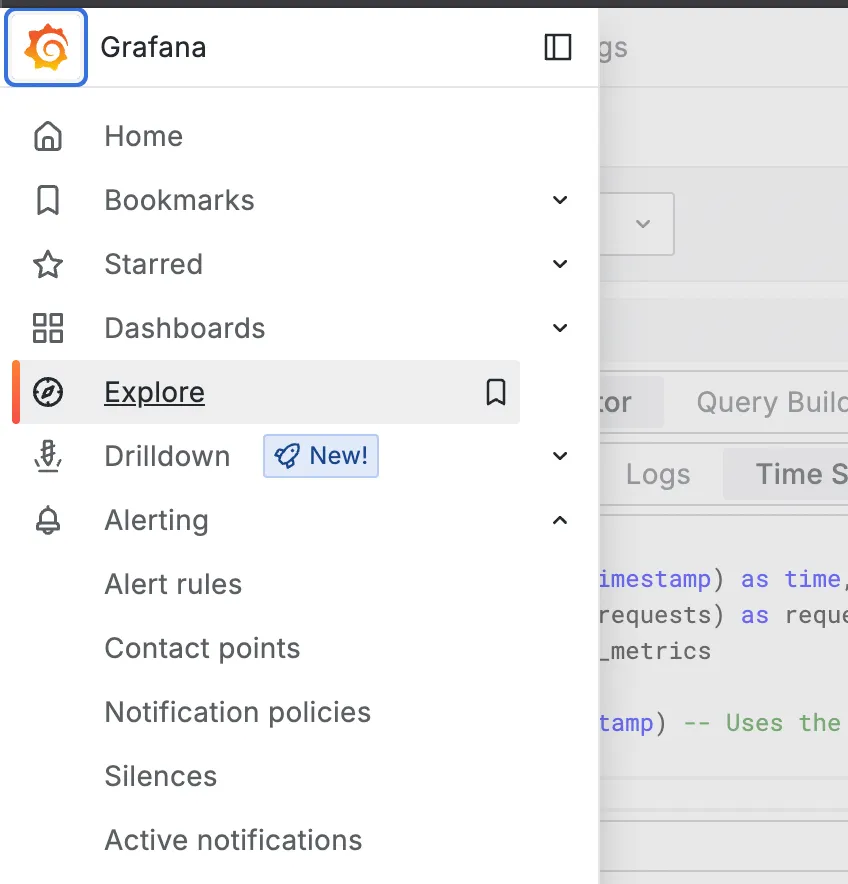The image size is (848, 884).
Task: Click the Explore compass icon
Action: point(48,392)
